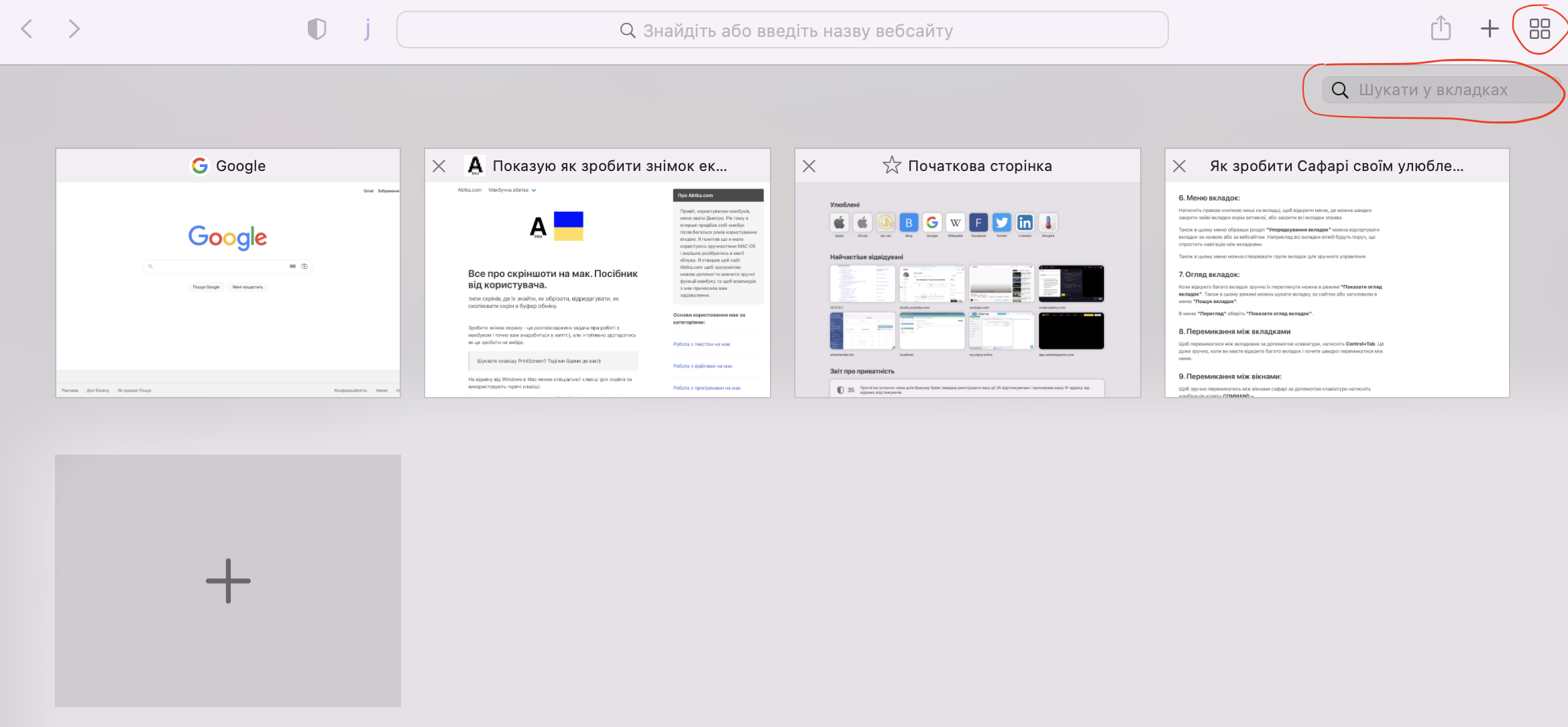1568x727 pixels.
Task: Open the privacy report shield icon
Action: pos(317,29)
